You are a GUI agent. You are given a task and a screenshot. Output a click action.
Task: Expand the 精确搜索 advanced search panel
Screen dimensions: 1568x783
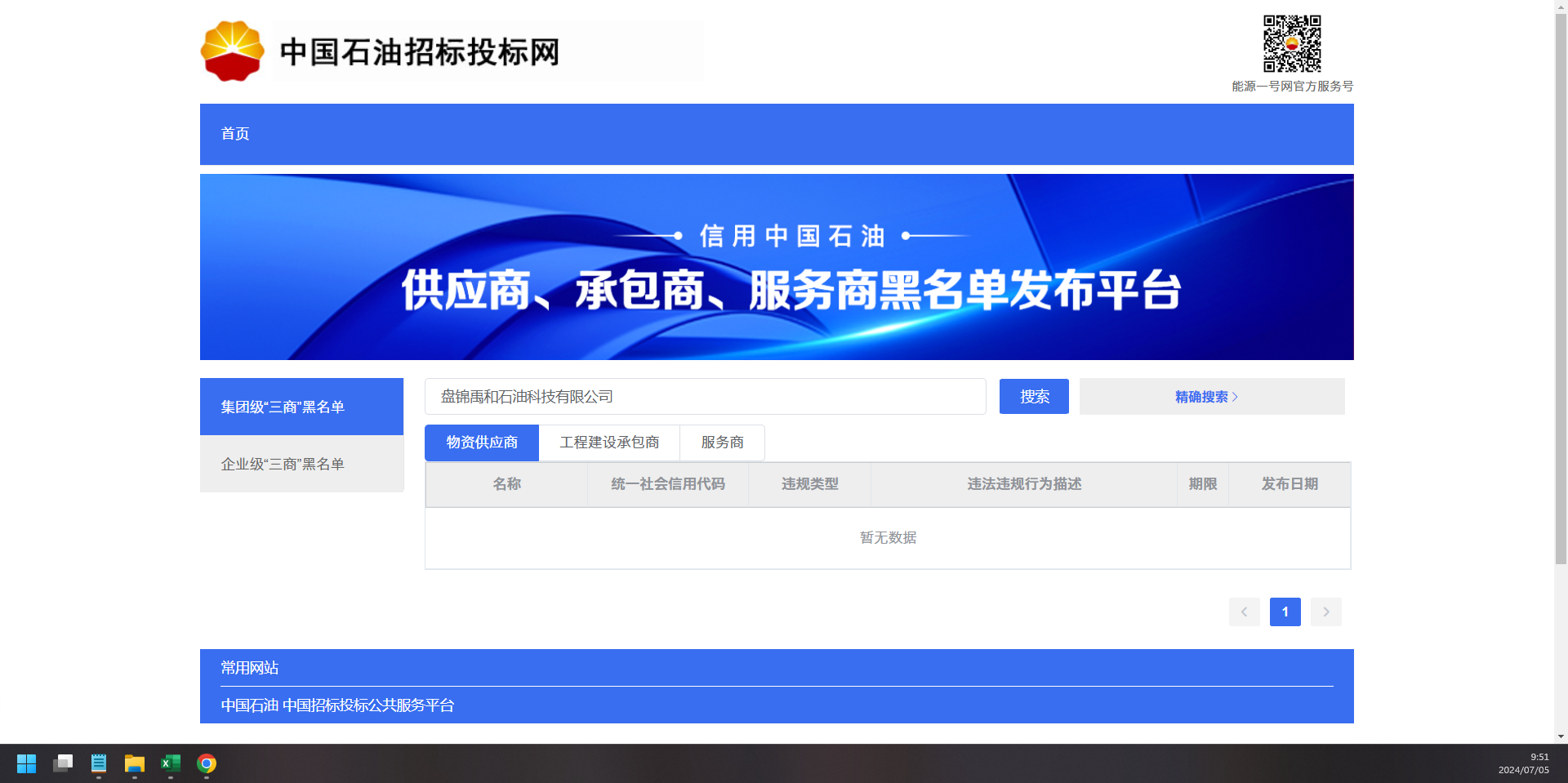[x=1212, y=397]
